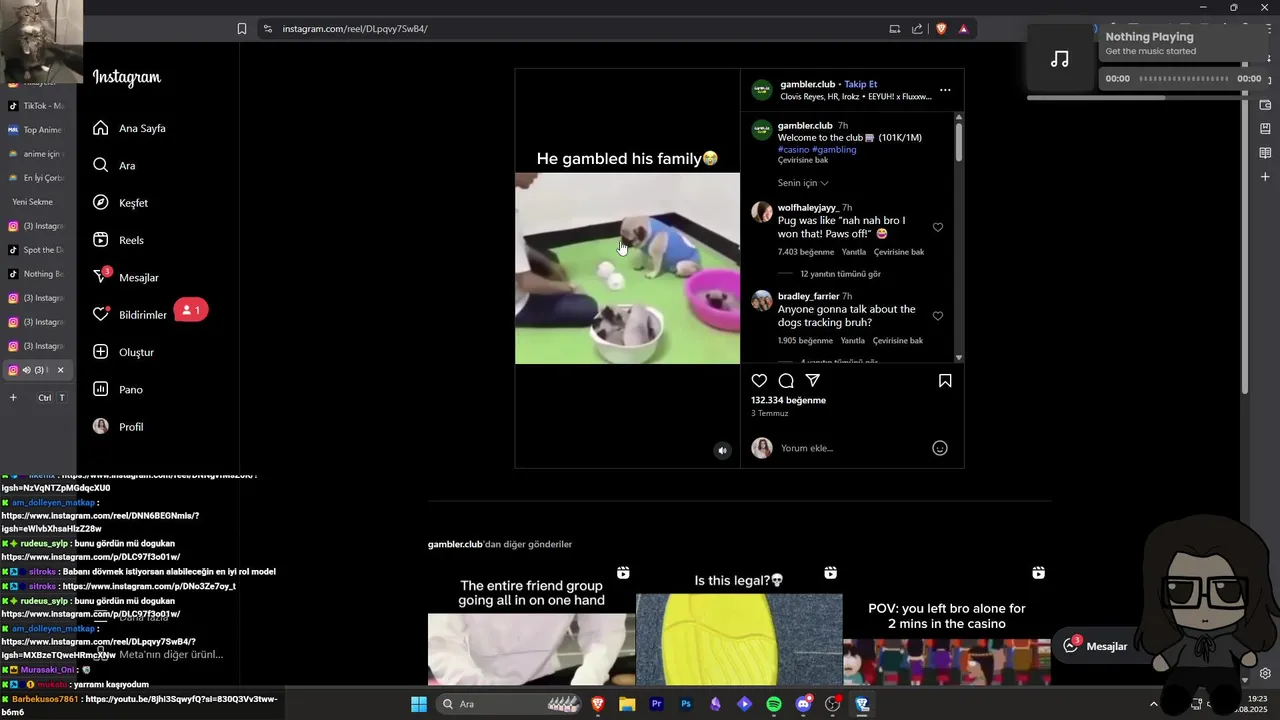This screenshot has width=1280, height=720.
Task: Click Çevirisine bak under post caption
Action: tap(803, 160)
